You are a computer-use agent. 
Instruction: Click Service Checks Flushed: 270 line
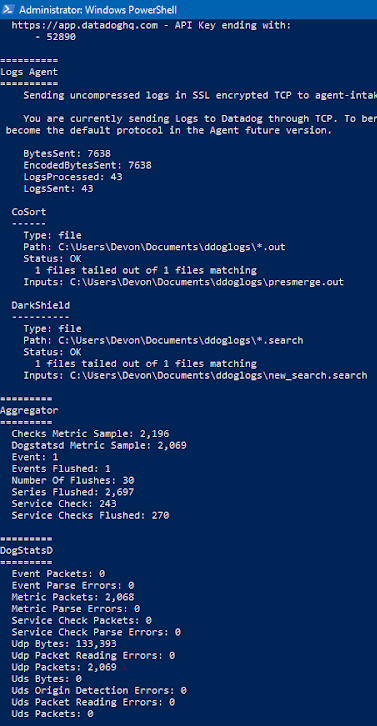pyautogui.click(x=90, y=515)
